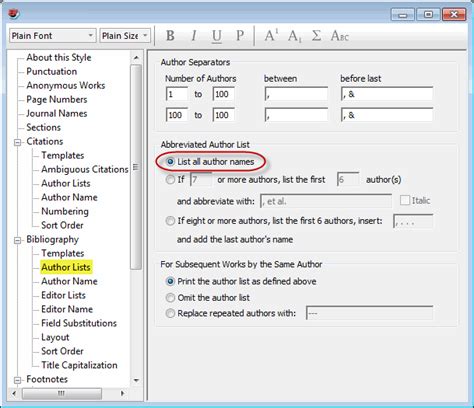
Task: Insert symbol using Sigma icon
Action: point(316,35)
